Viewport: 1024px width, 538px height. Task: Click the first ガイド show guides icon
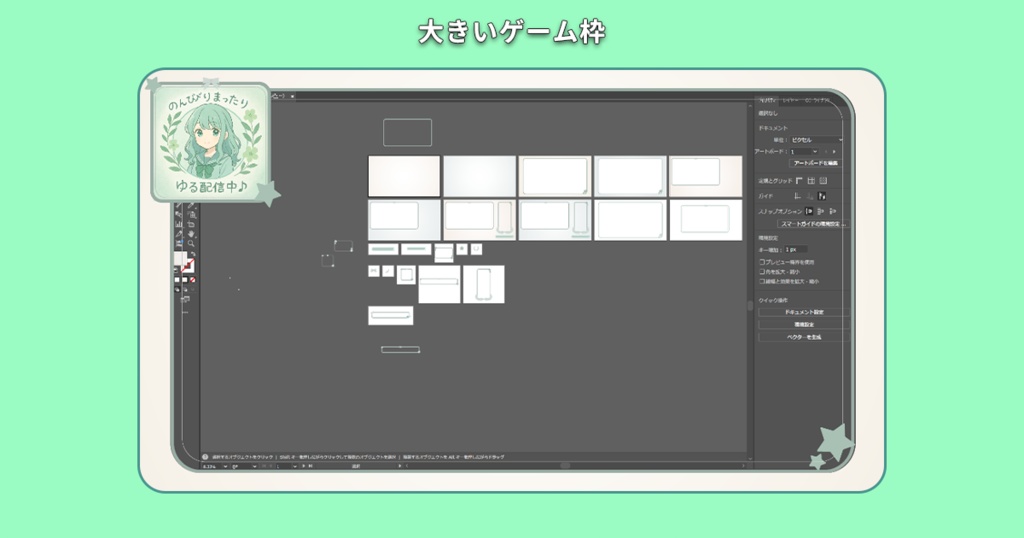point(797,196)
